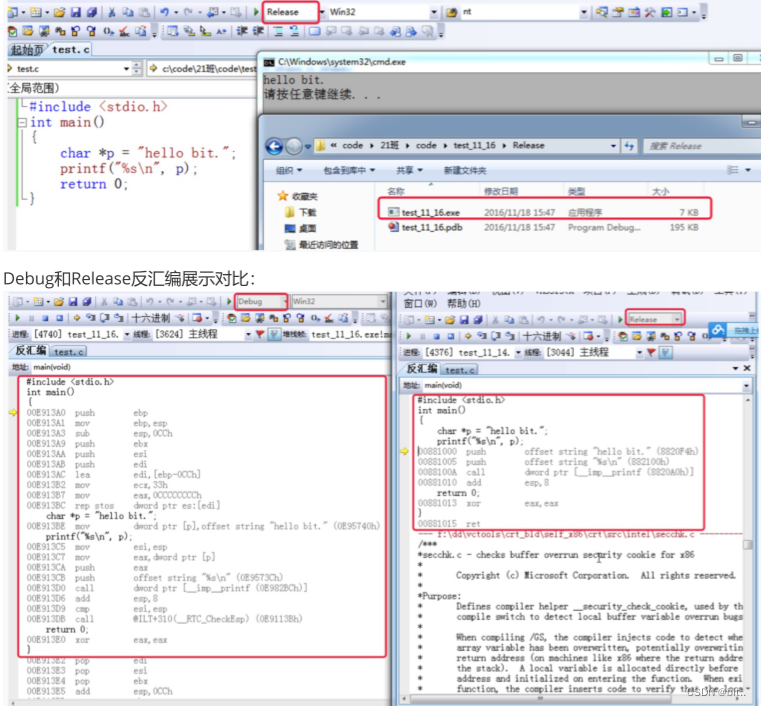Click 修改日期 column header in Explorer

point(501,191)
